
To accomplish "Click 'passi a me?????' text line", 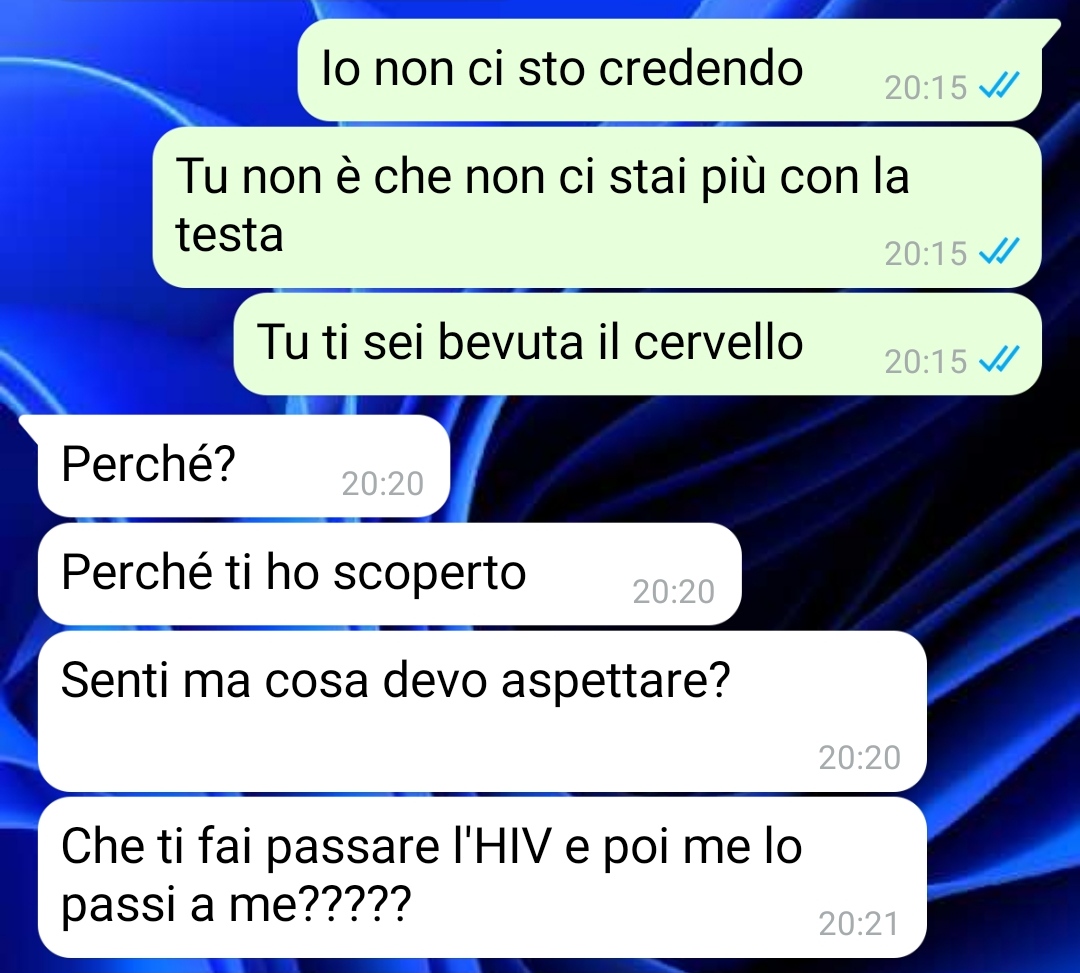I will (x=236, y=903).
